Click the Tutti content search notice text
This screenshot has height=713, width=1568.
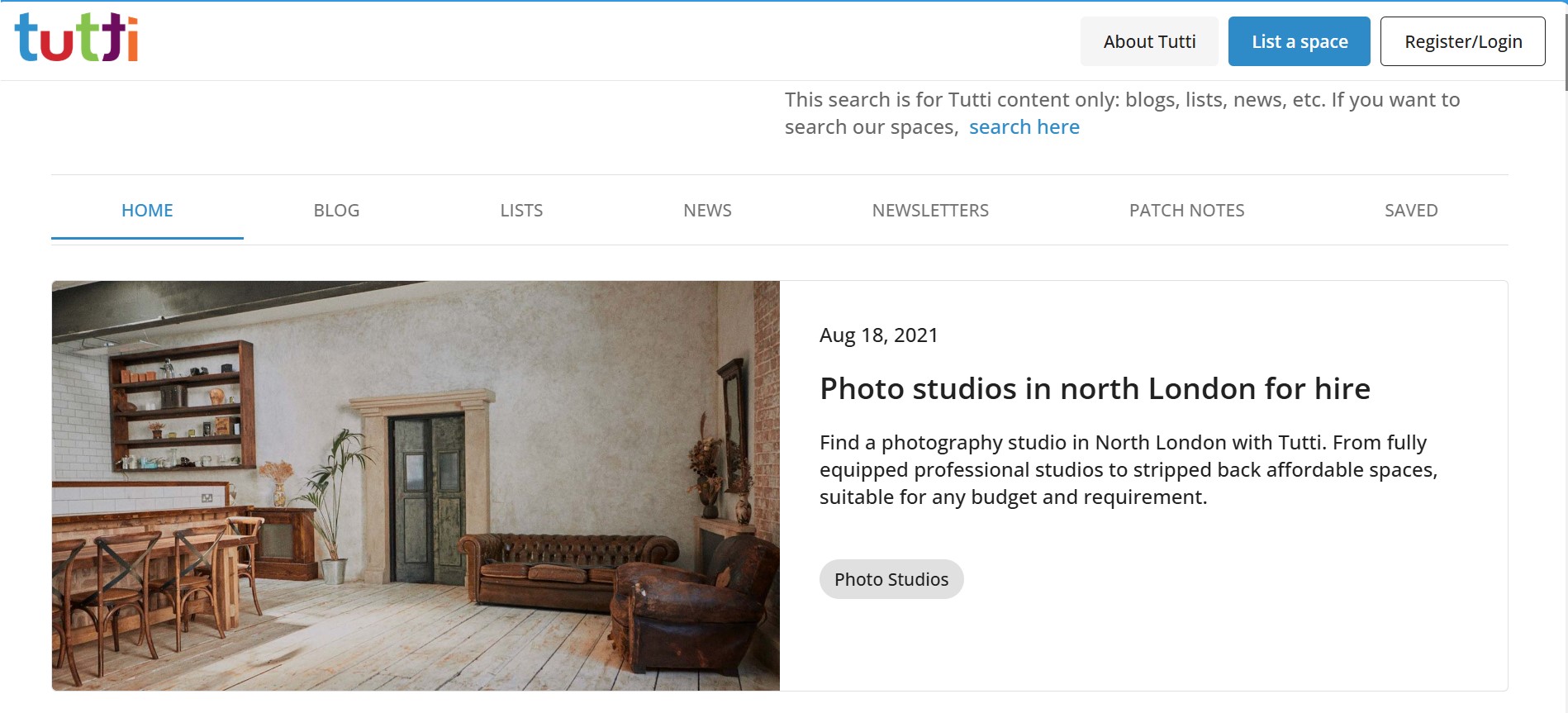(x=1121, y=101)
